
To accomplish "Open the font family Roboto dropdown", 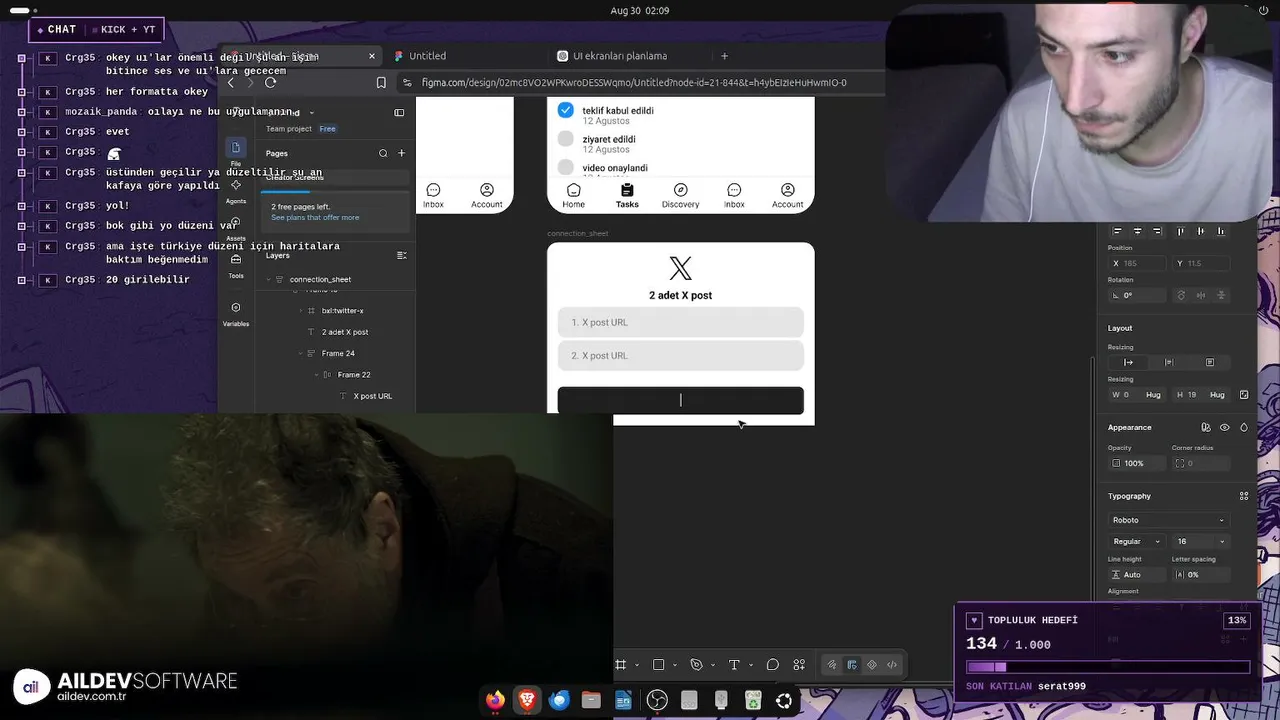I will coord(1168,520).
